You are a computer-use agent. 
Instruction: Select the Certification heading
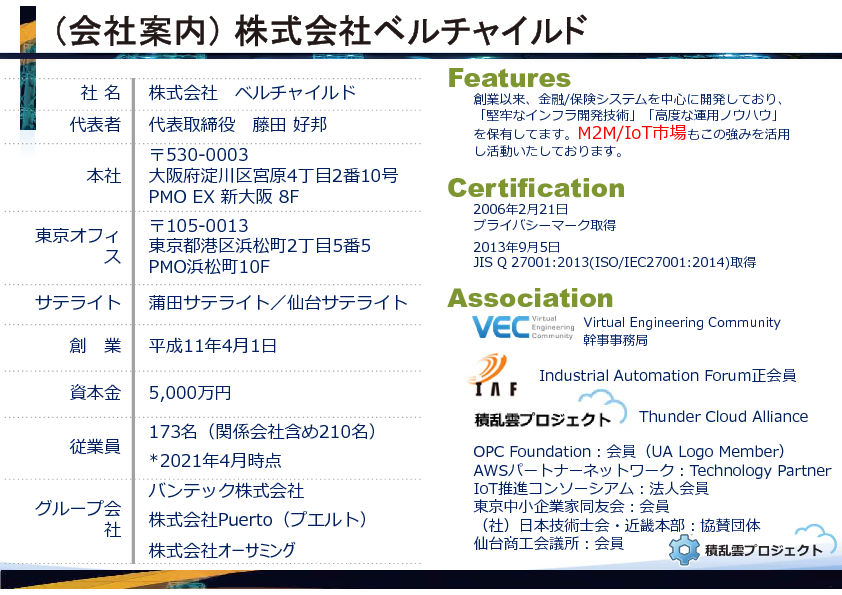(535, 188)
